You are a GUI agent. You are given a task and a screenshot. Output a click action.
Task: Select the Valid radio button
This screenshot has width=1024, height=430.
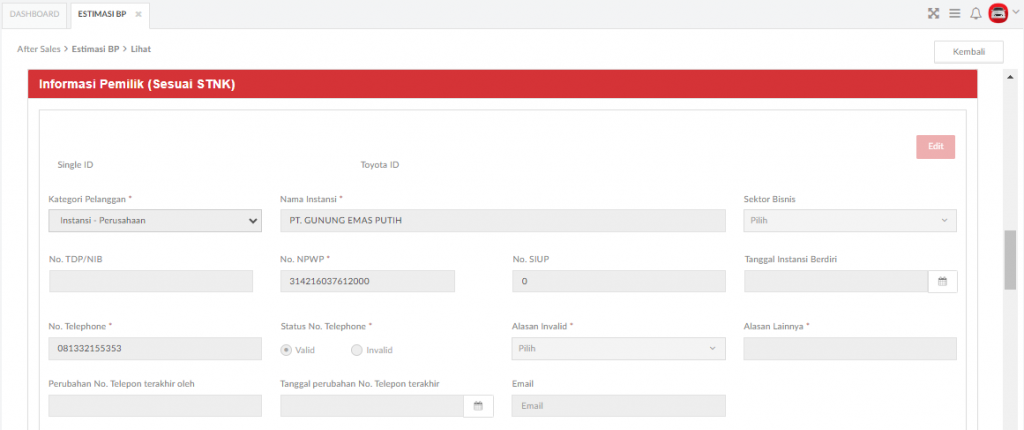[x=285, y=350]
